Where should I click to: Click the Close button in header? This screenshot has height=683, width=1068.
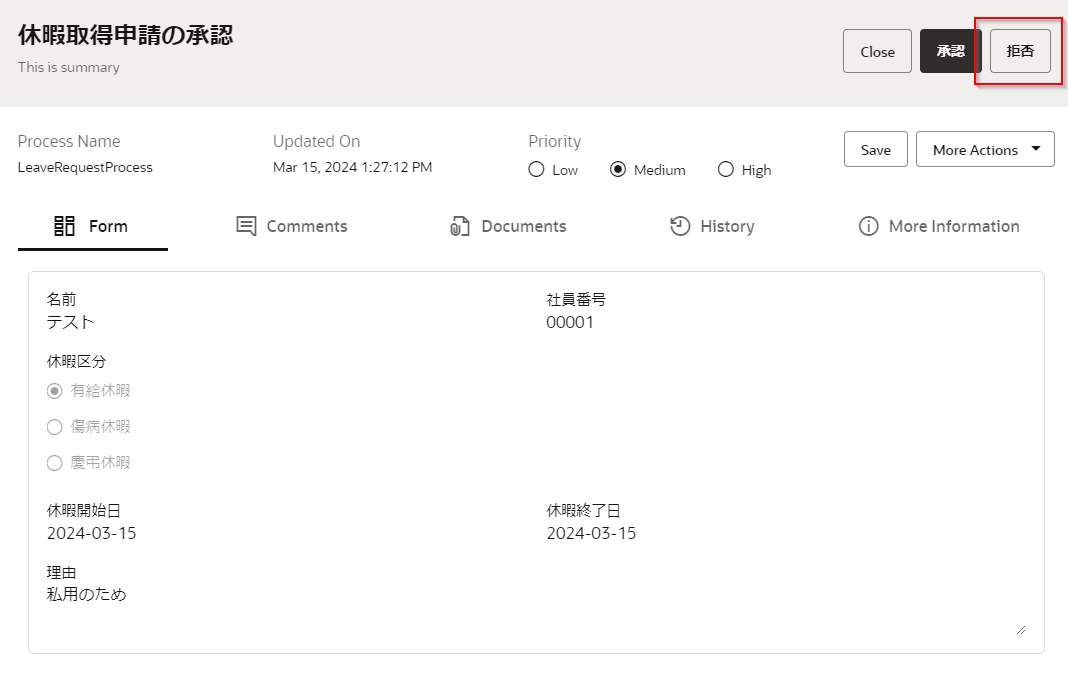(877, 52)
